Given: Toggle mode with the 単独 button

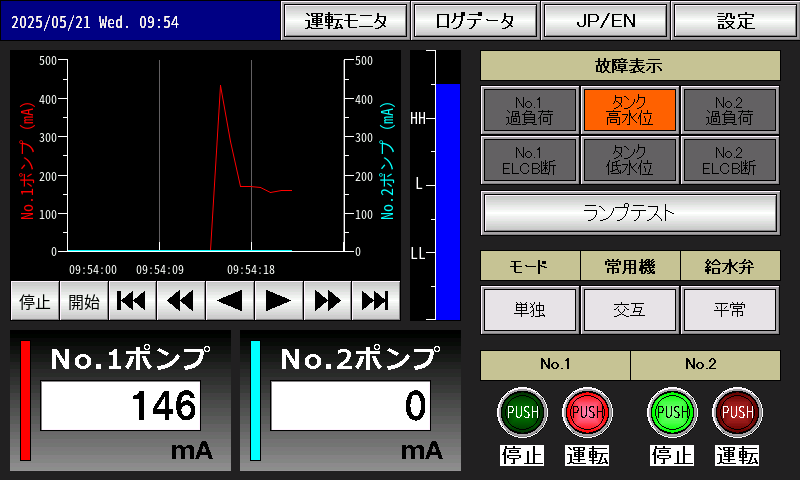Looking at the screenshot, I should (529, 310).
